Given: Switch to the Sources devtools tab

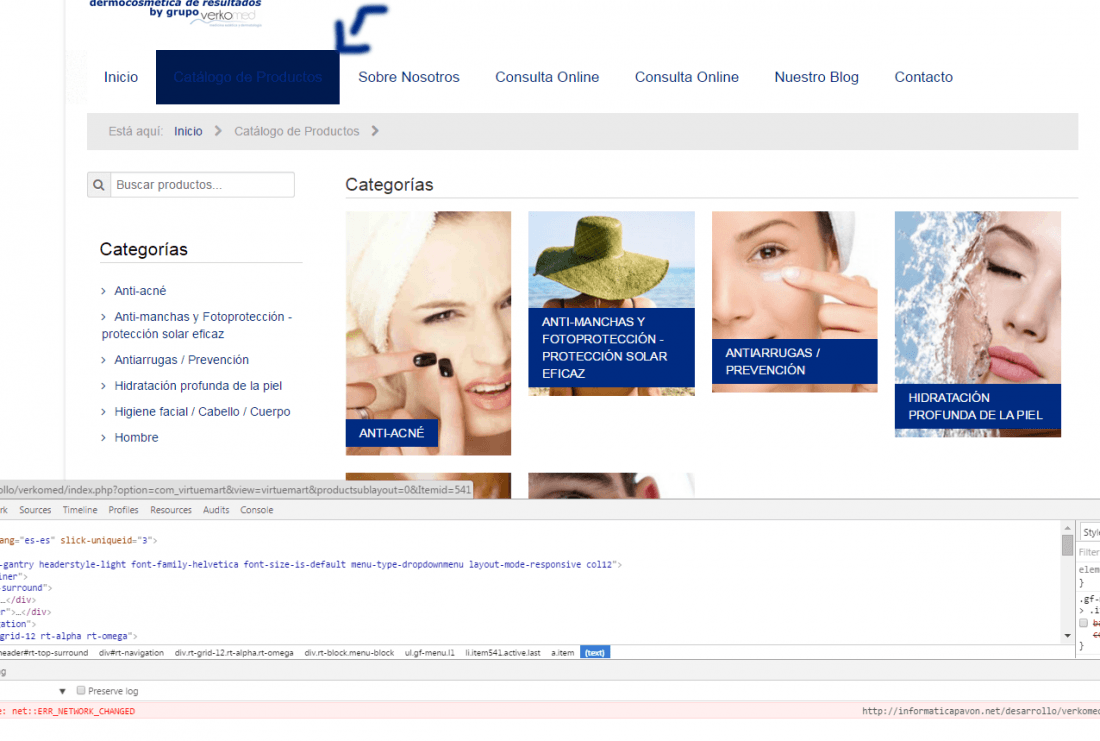Looking at the screenshot, I should point(35,510).
